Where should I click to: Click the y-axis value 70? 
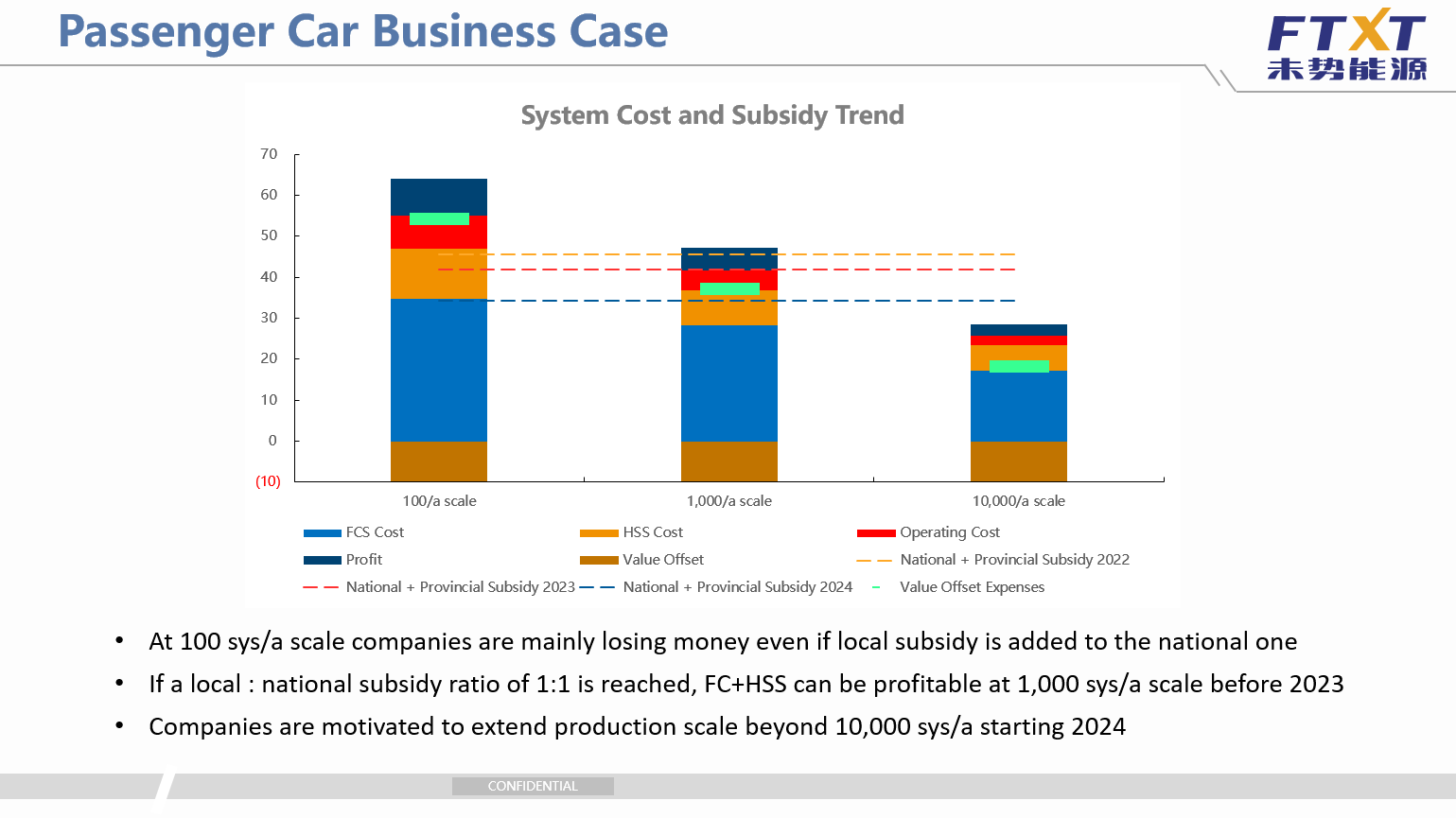[x=269, y=154]
